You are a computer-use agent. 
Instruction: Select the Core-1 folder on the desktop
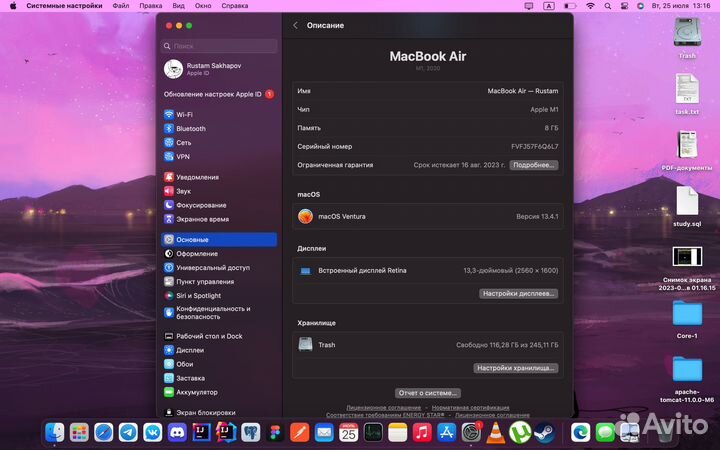coord(687,319)
